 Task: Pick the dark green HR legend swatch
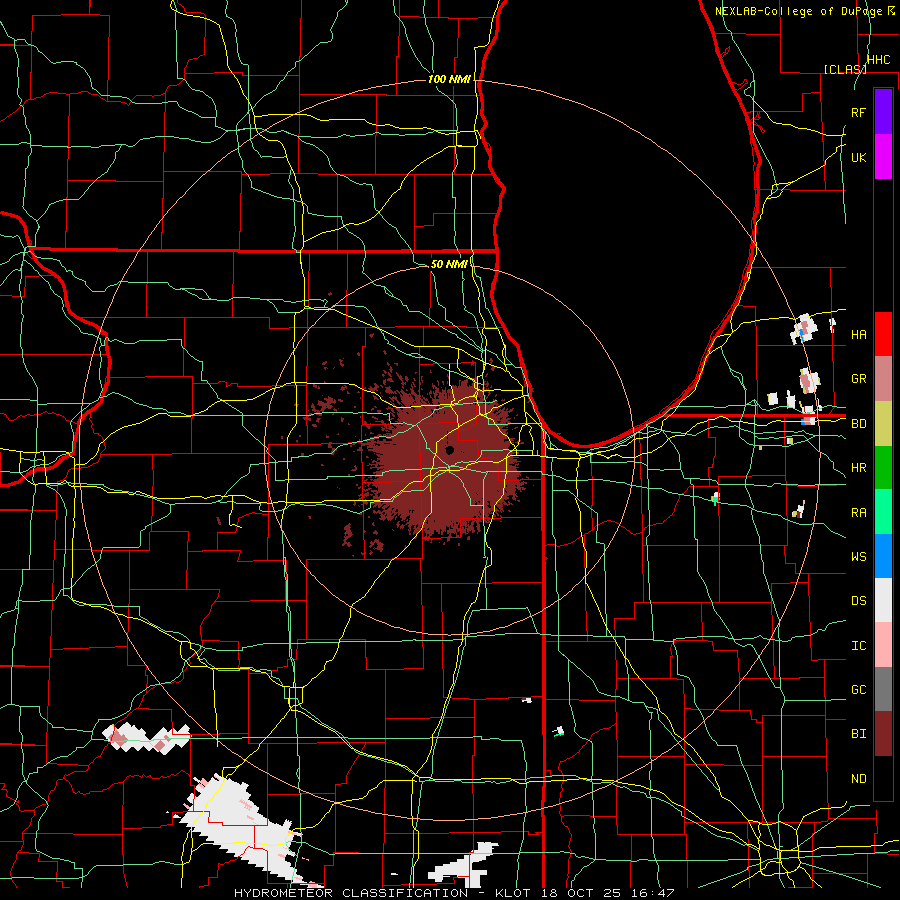pyautogui.click(x=883, y=468)
